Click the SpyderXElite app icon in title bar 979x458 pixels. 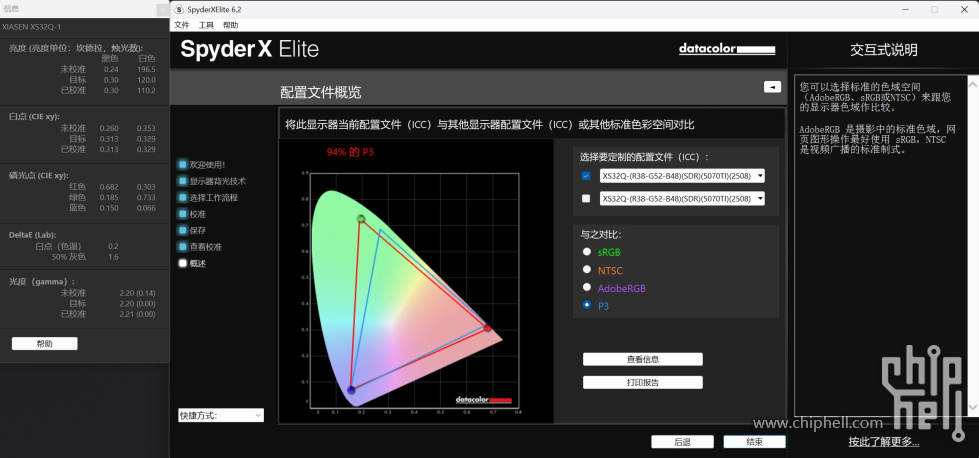tap(179, 9)
